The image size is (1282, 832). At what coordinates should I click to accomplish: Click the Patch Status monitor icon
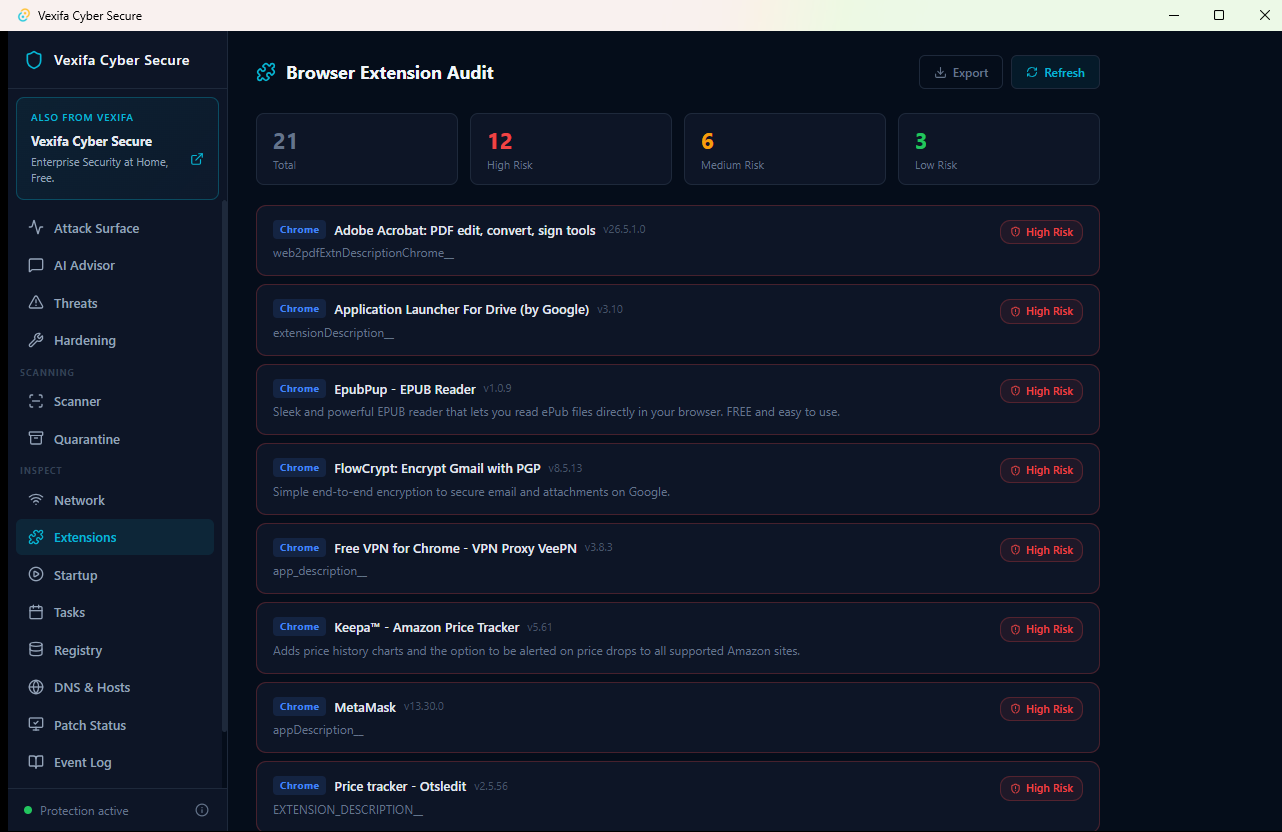pyautogui.click(x=36, y=725)
